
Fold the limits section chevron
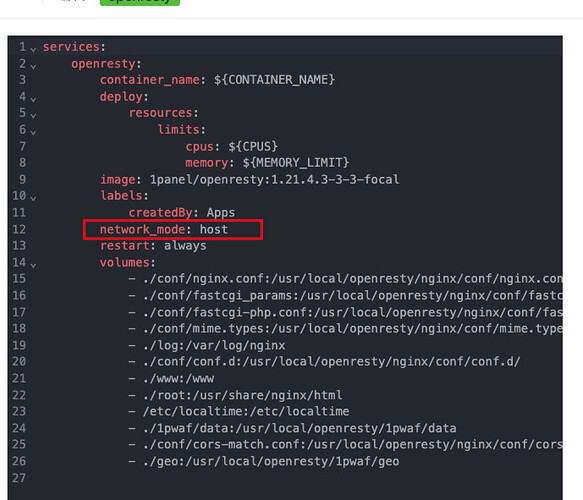click(x=33, y=132)
